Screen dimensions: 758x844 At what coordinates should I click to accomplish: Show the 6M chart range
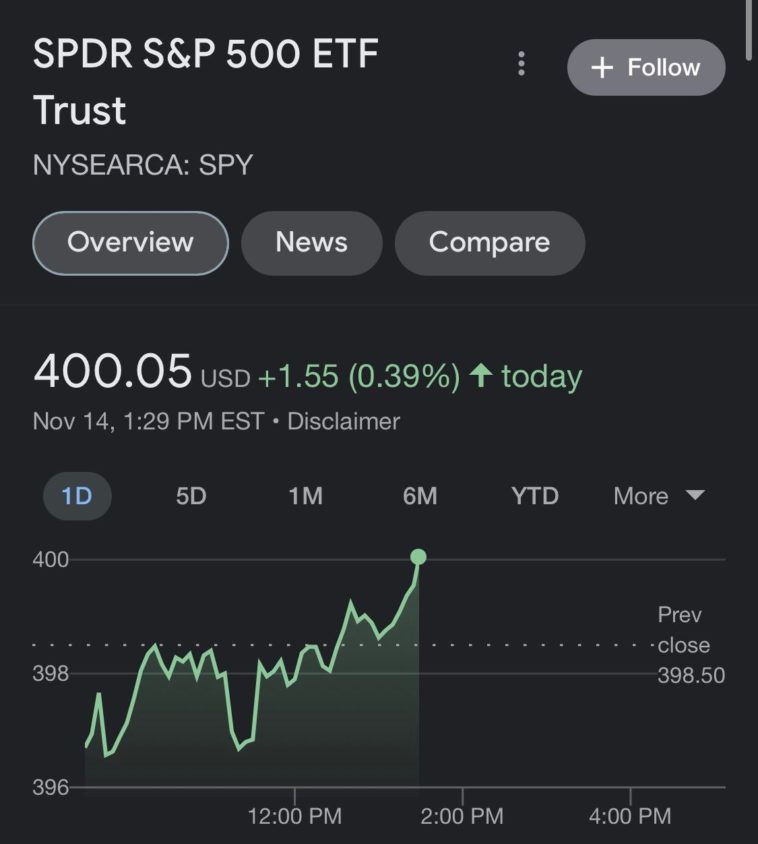pyautogui.click(x=420, y=496)
